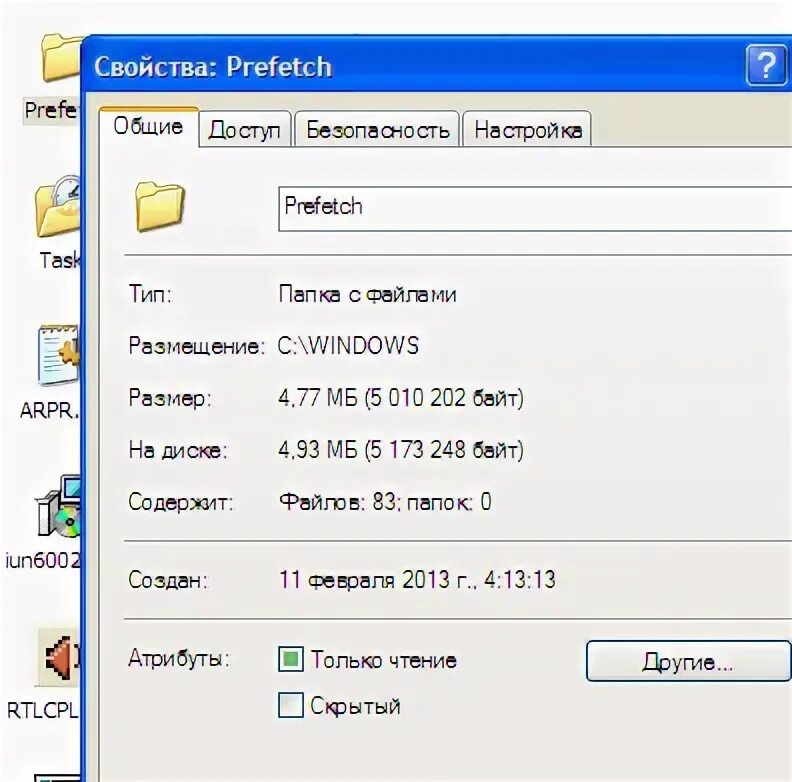This screenshot has width=792, height=782.
Task: Select the iun6002 installer icon
Action: tap(57, 507)
